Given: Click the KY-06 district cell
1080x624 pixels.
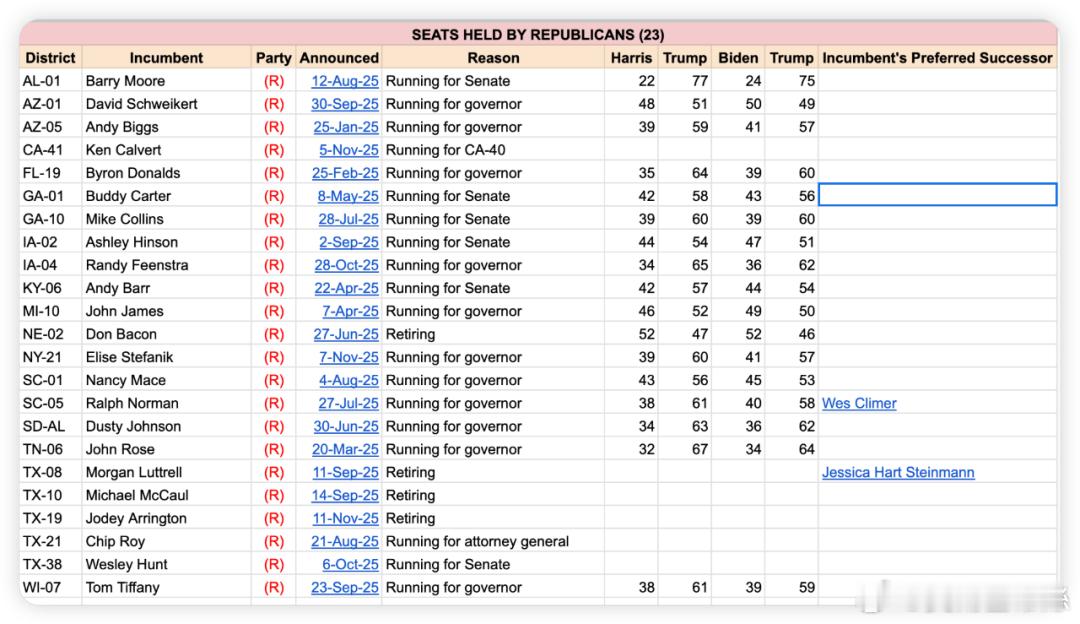Looking at the screenshot, I should [50, 288].
